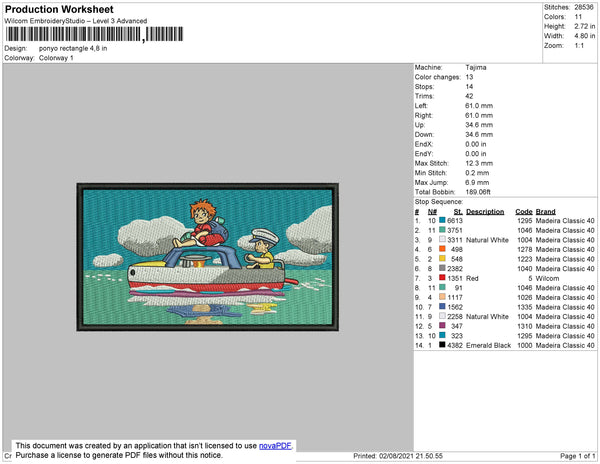The width and height of the screenshot is (600, 464).
Task: Click the 'Page 1 of 1' footer text
Action: point(578,456)
